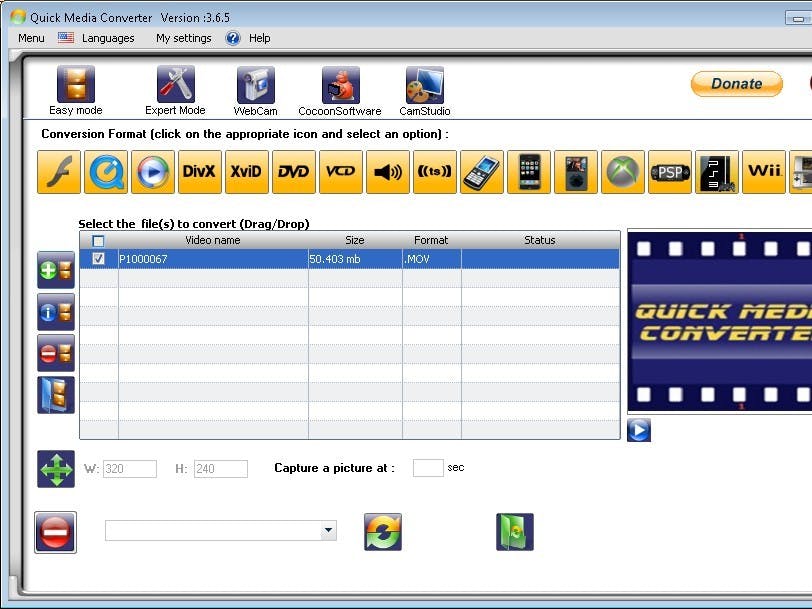Sort by Format column header
This screenshot has width=812, height=609.
click(x=431, y=240)
